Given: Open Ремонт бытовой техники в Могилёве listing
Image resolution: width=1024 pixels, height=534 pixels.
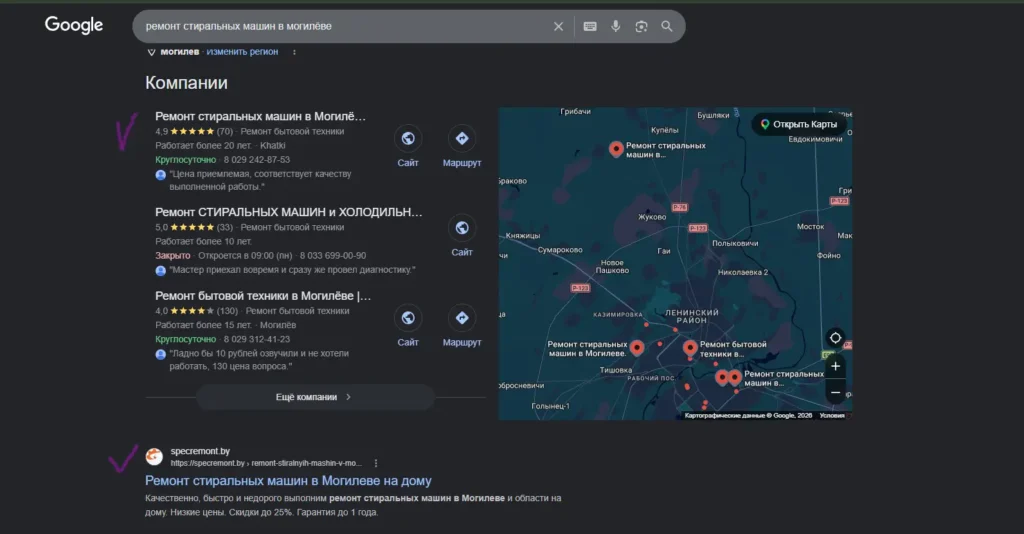Looking at the screenshot, I should click(x=263, y=296).
